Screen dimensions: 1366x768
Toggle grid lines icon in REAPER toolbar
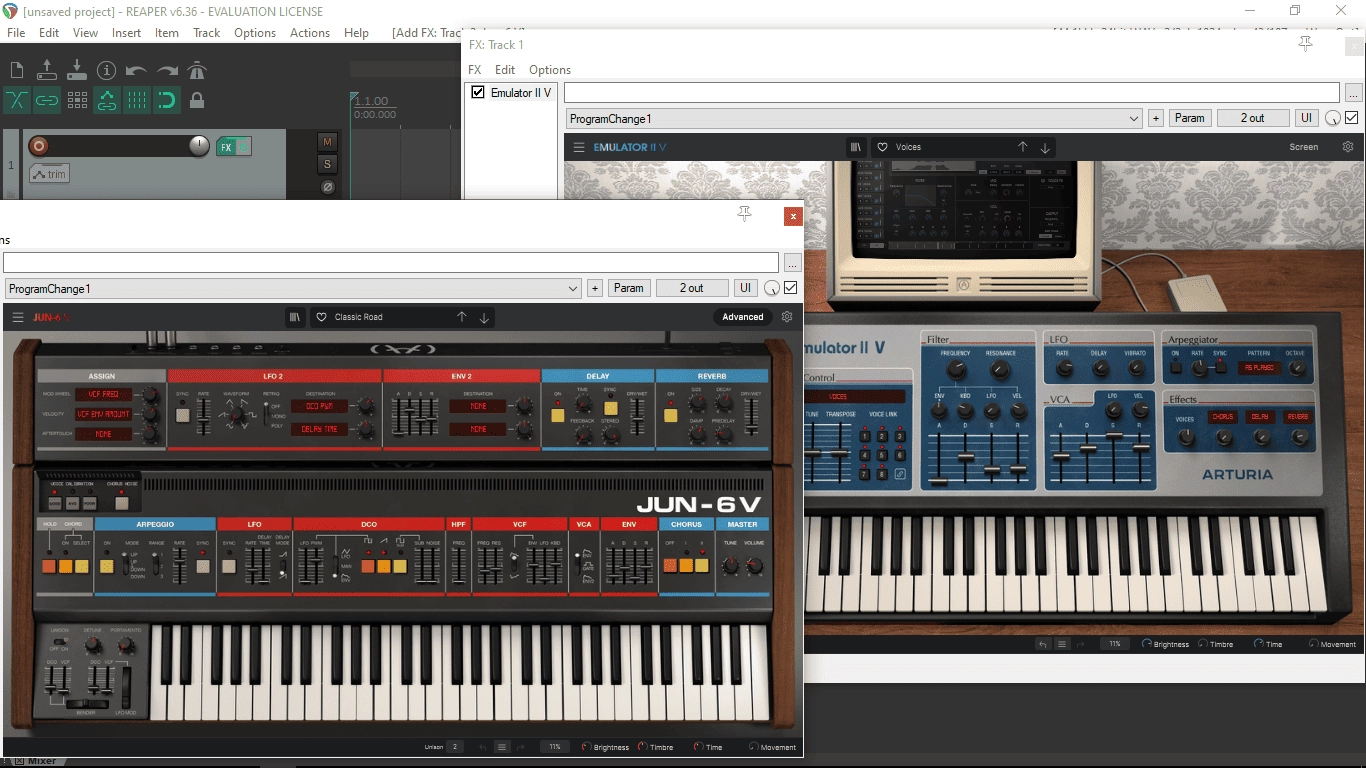click(x=136, y=100)
